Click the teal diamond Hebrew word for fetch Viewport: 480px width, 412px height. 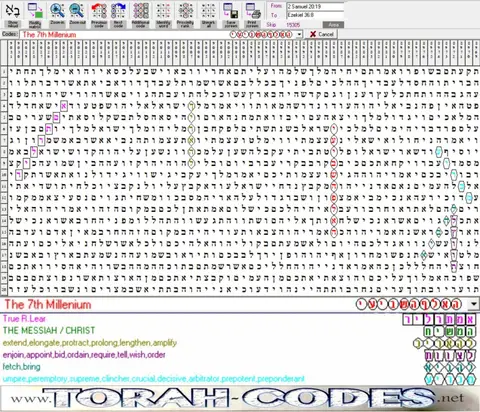click(x=450, y=367)
